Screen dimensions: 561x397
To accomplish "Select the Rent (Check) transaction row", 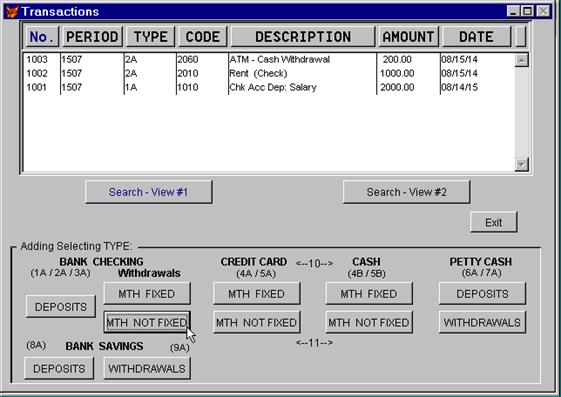I will click(x=269, y=73).
